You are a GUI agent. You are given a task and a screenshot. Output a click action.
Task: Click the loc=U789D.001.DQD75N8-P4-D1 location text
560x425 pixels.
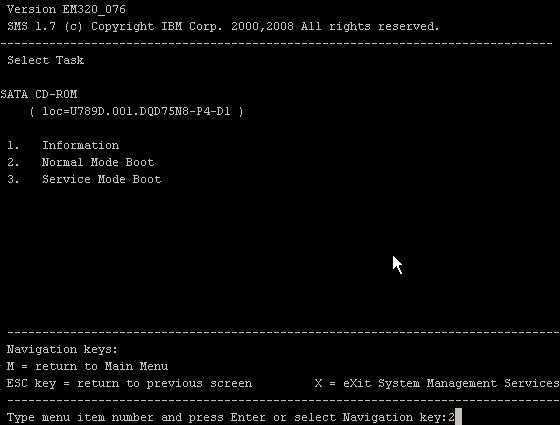point(137,111)
